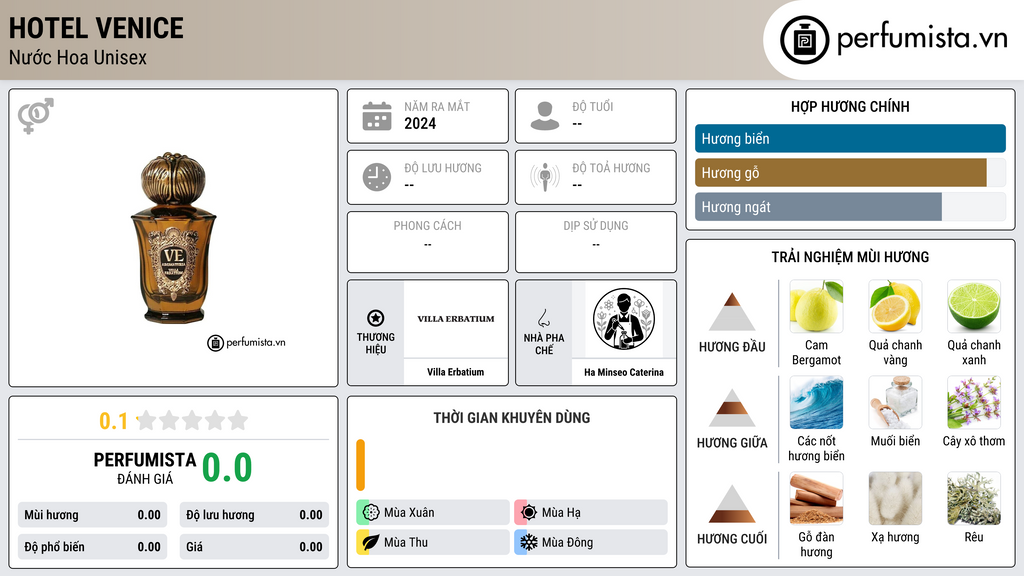Screen dimensions: 1024x576
Task: Click the Hương giữa pyramid icon
Action: pyautogui.click(x=732, y=408)
